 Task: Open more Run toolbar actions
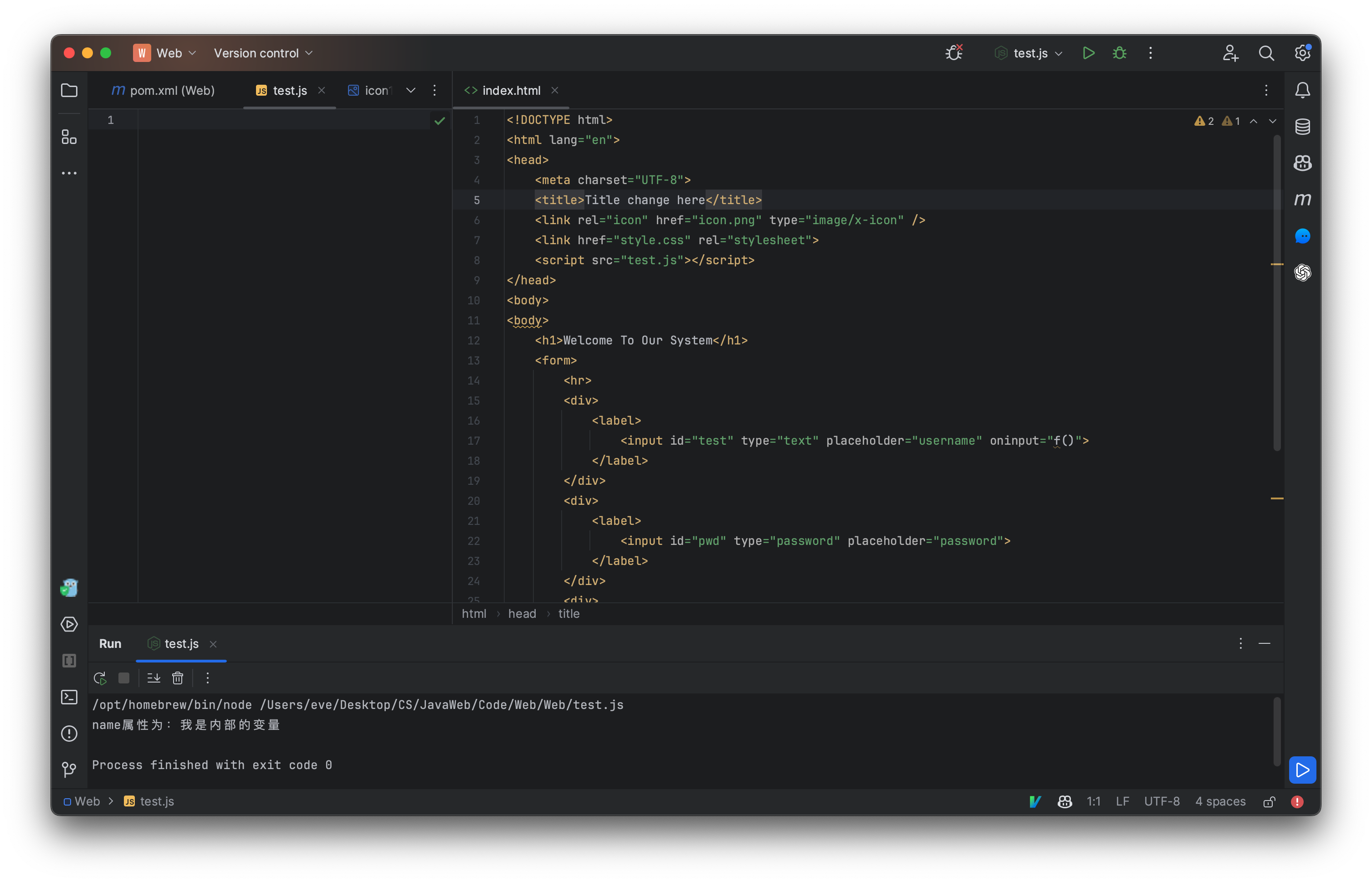point(207,678)
